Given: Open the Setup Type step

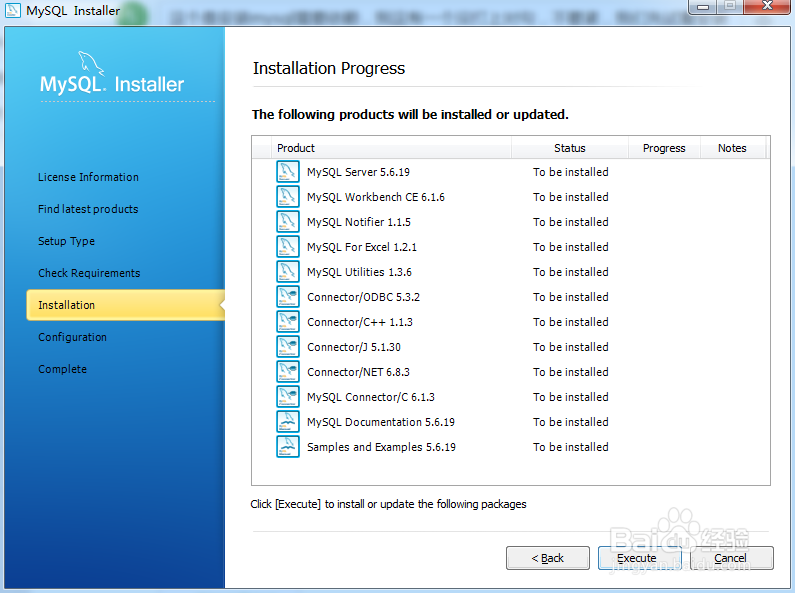Looking at the screenshot, I should coord(66,241).
